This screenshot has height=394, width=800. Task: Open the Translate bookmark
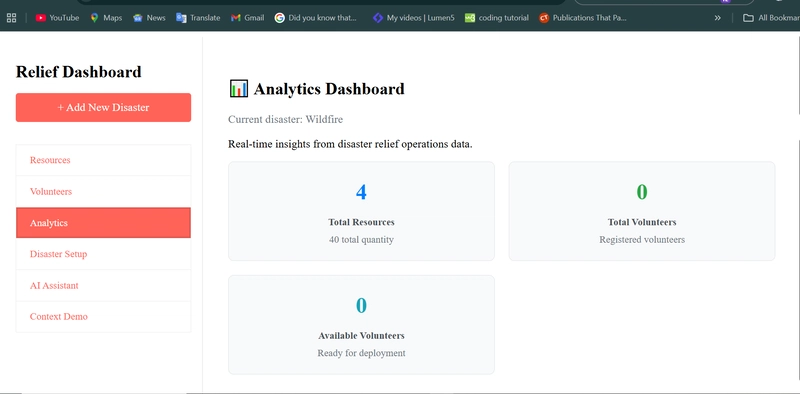pos(198,18)
